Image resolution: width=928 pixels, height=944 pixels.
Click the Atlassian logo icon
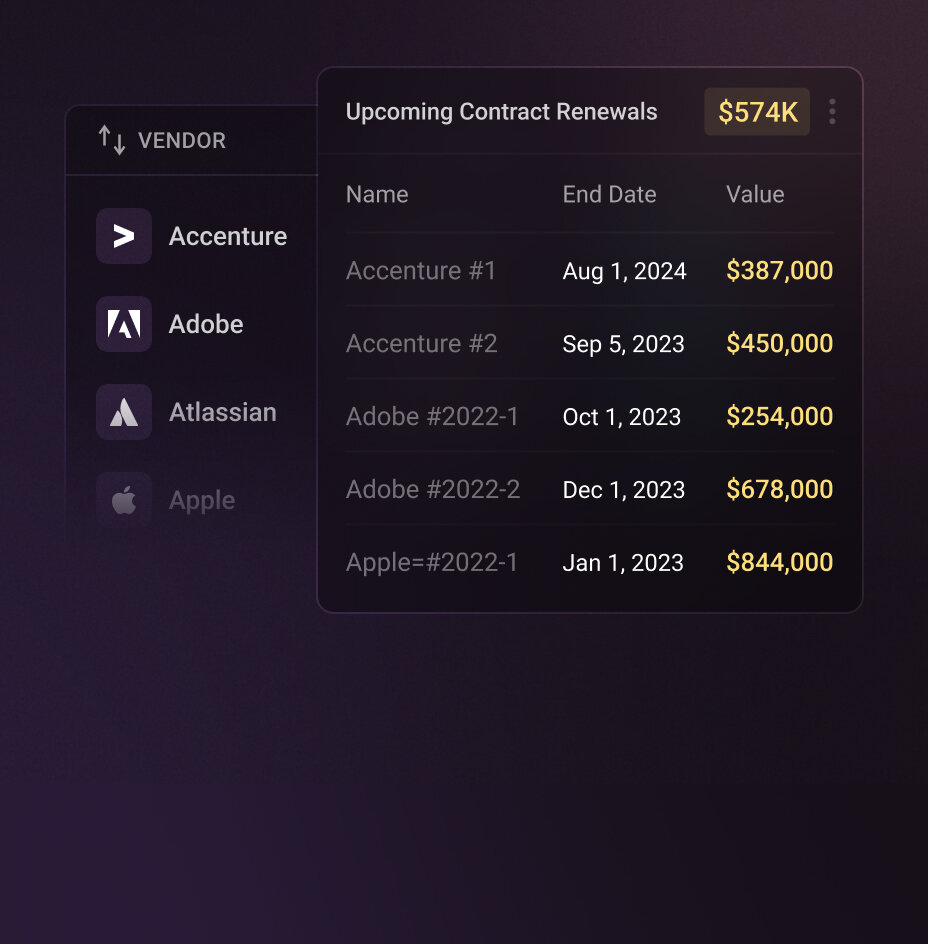pyautogui.click(x=124, y=412)
